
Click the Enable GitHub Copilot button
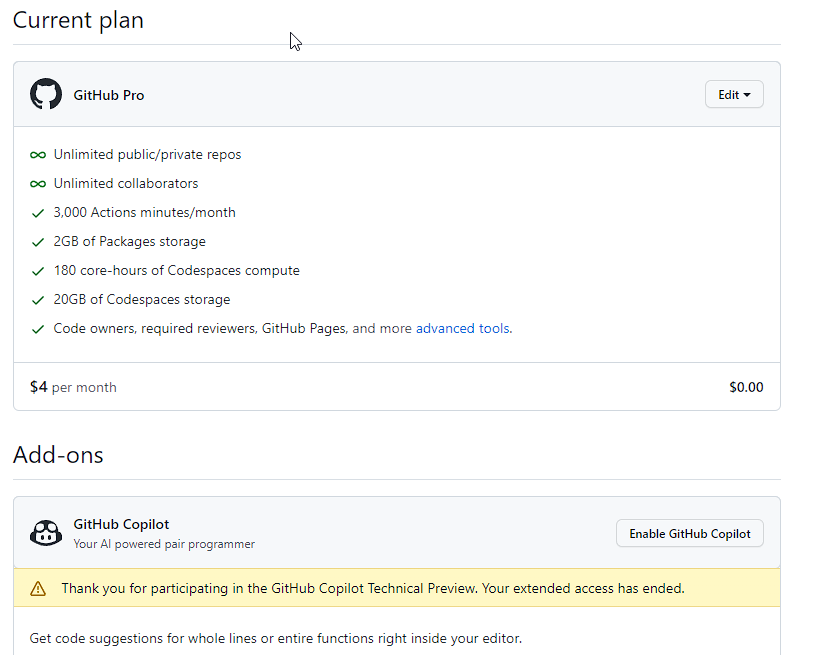(689, 533)
